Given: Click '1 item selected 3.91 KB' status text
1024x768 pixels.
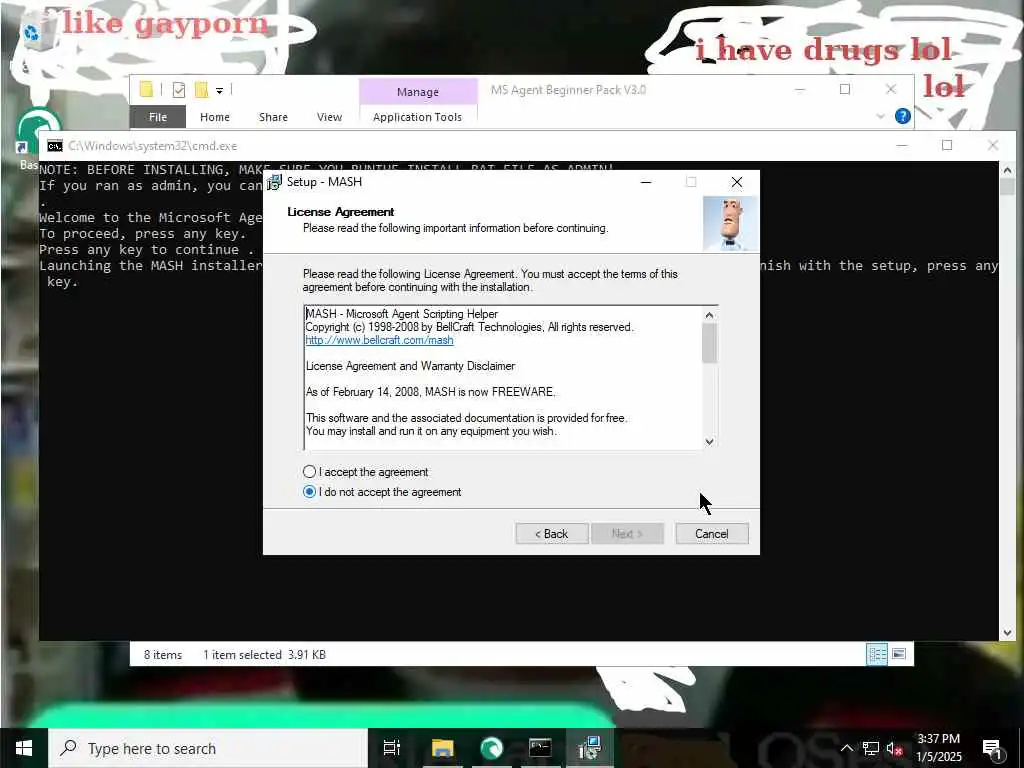Looking at the screenshot, I should click(264, 654).
